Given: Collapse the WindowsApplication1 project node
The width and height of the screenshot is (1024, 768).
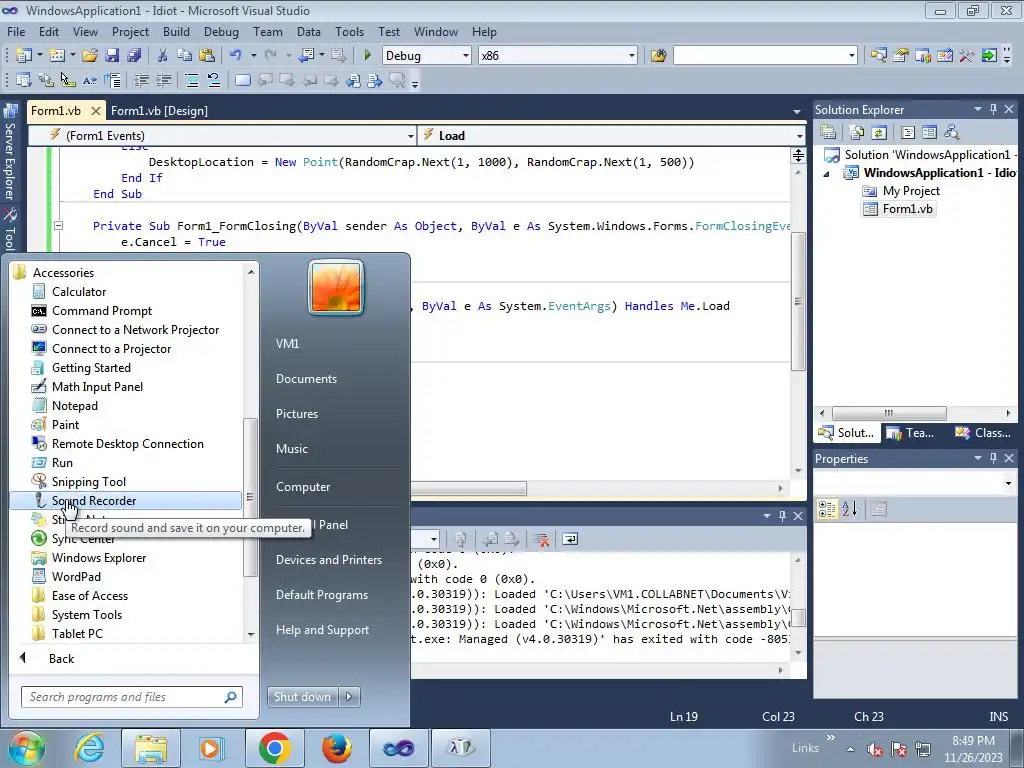Looking at the screenshot, I should pos(827,174).
